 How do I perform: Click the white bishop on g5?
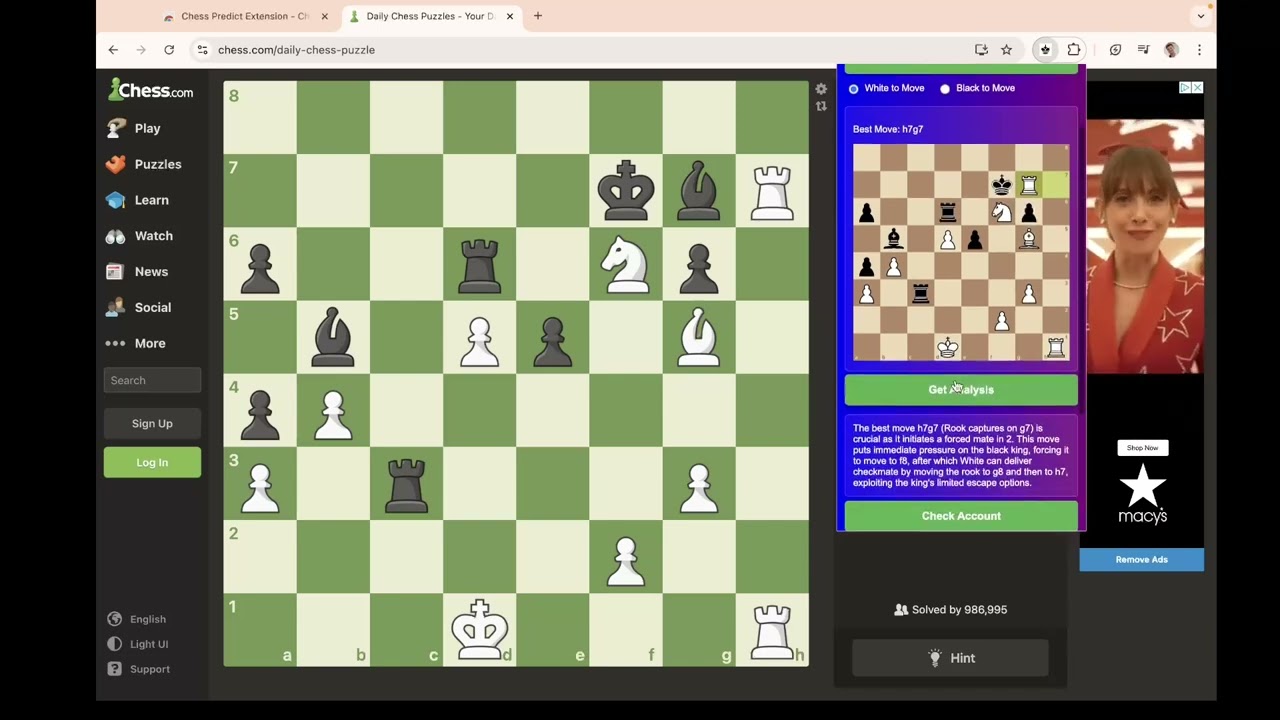click(x=699, y=337)
